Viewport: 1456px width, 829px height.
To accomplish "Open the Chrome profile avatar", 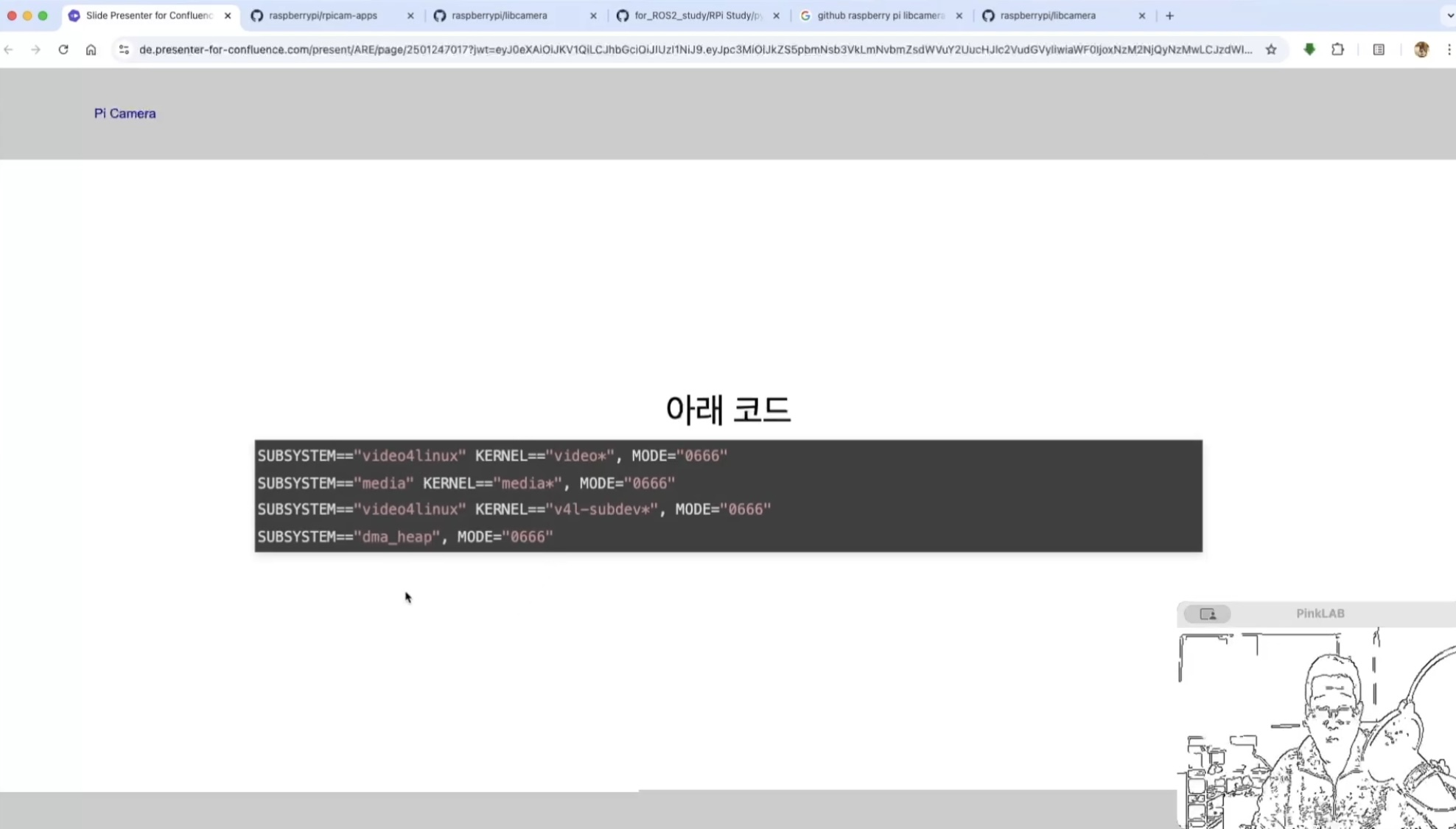I will pyautogui.click(x=1421, y=49).
